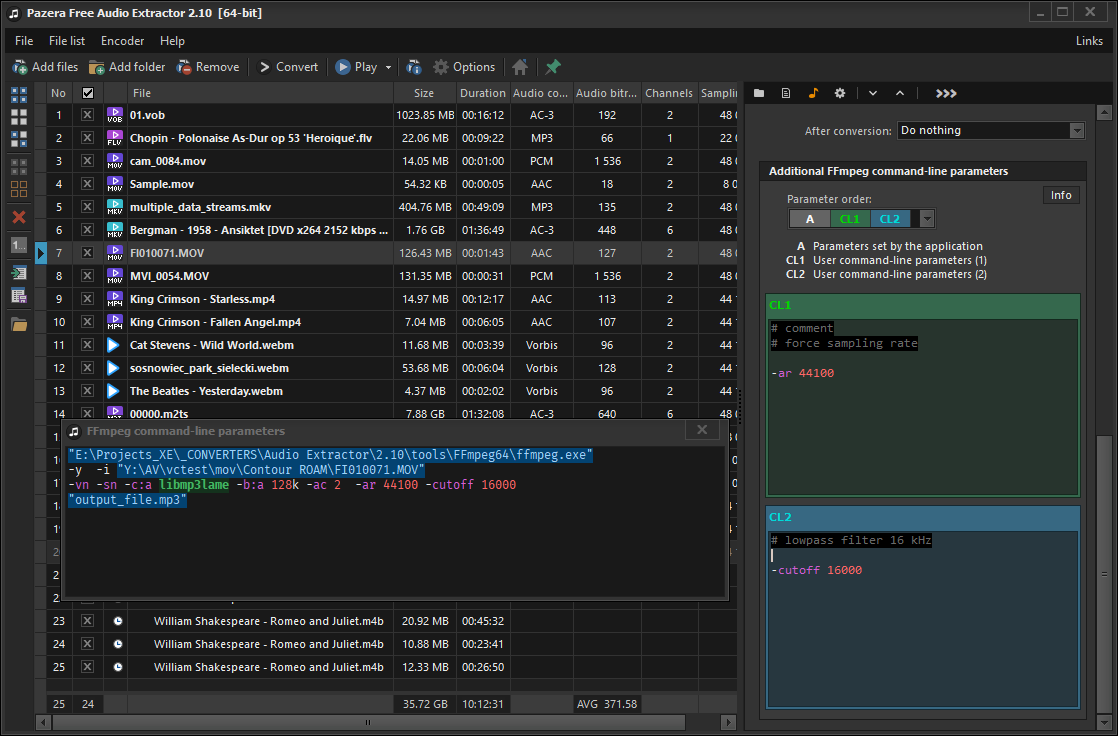Click the Add folder icon

(x=97, y=67)
